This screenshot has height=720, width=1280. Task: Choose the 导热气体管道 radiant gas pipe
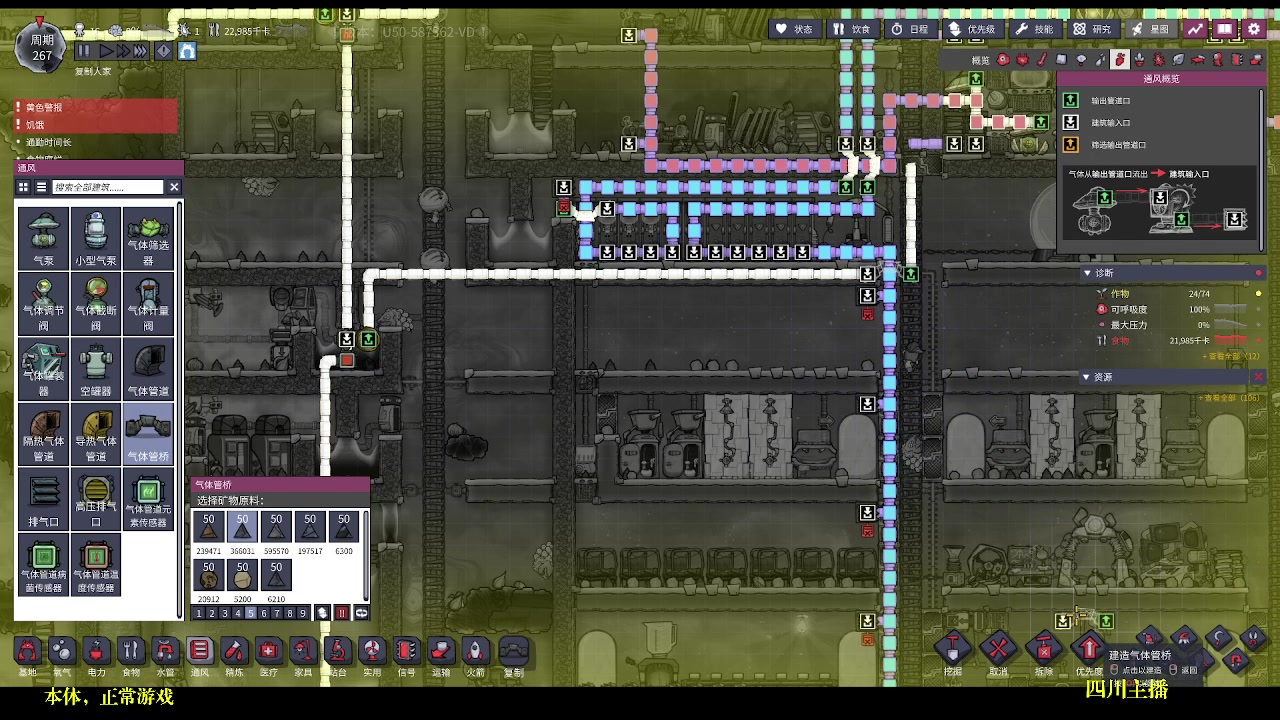(x=96, y=434)
